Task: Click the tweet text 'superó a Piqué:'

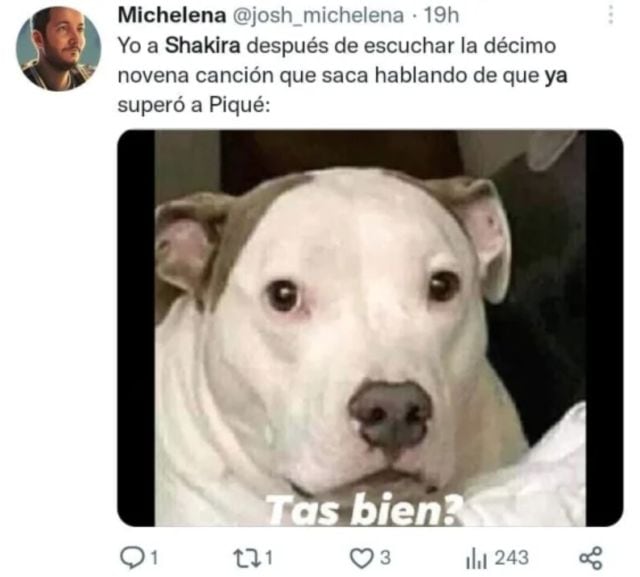Action: (194, 105)
